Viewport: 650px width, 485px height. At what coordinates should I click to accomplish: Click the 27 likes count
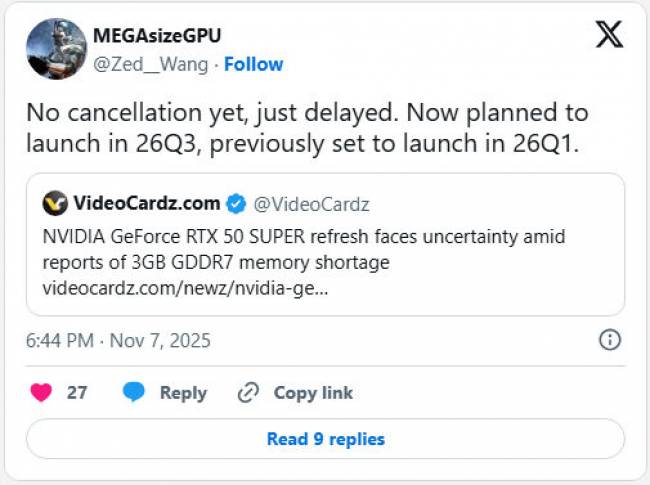pyautogui.click(x=77, y=393)
